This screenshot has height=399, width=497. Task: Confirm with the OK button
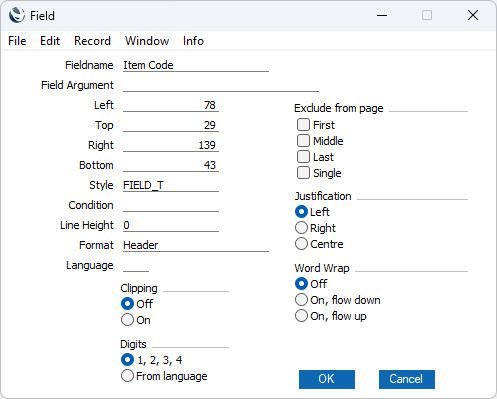327,379
